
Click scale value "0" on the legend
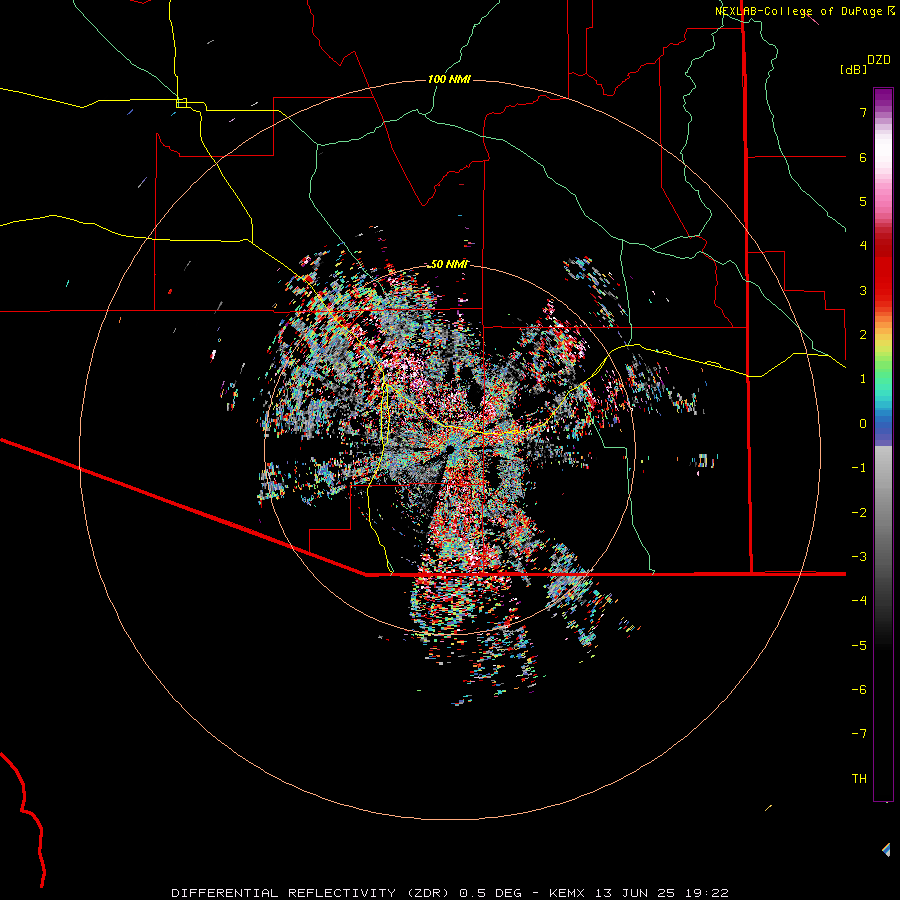pos(863,424)
